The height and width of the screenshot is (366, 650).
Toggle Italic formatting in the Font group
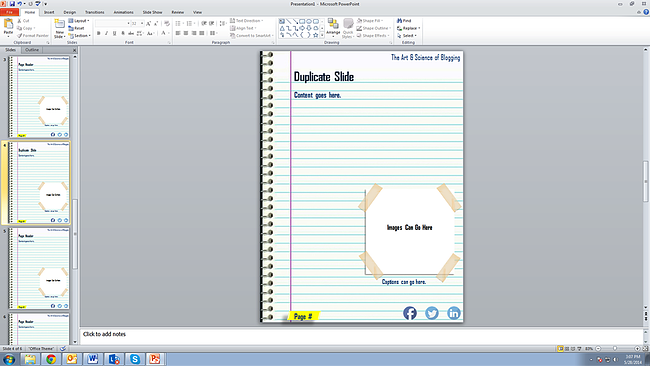click(107, 33)
